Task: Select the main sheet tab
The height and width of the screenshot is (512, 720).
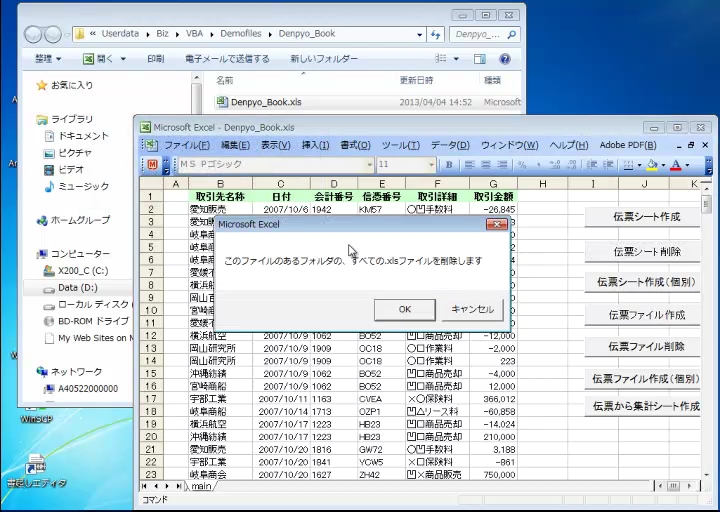Action: click(201, 487)
